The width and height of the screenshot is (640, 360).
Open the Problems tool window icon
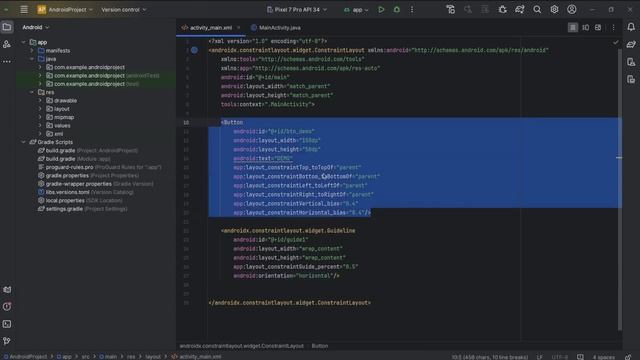(7, 307)
